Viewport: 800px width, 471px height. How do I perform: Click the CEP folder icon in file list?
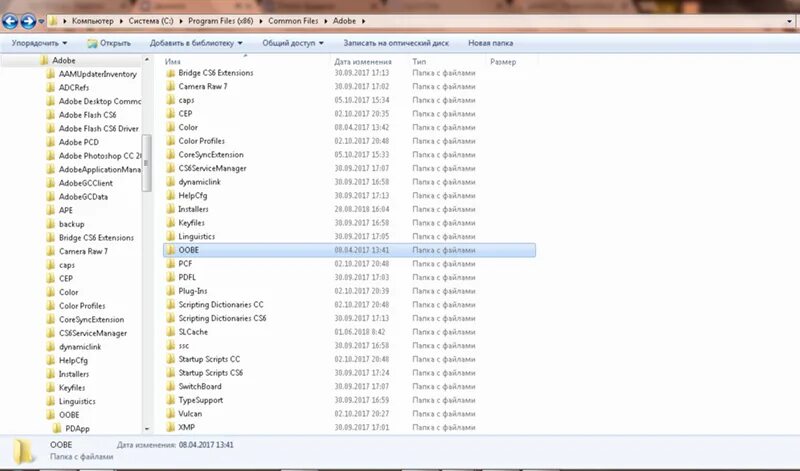click(171, 114)
